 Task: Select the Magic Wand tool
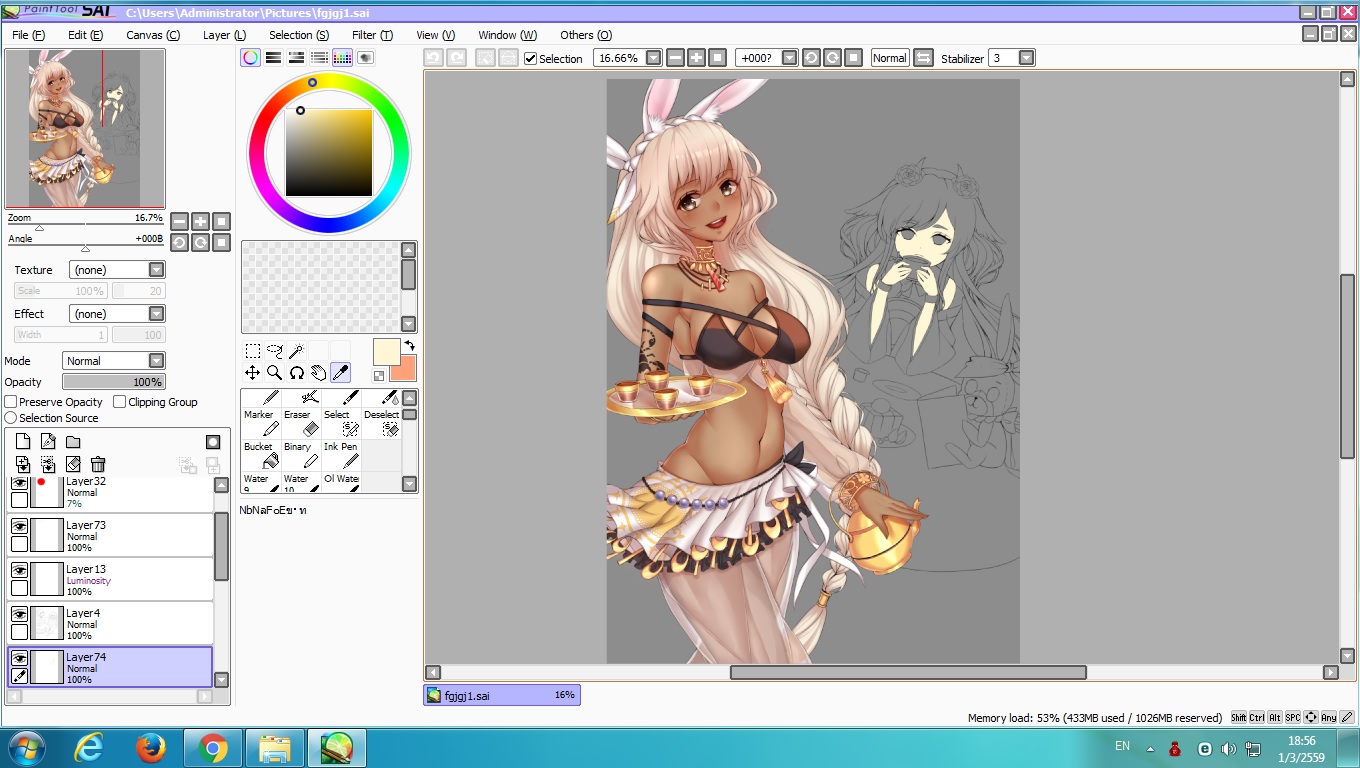tap(296, 351)
